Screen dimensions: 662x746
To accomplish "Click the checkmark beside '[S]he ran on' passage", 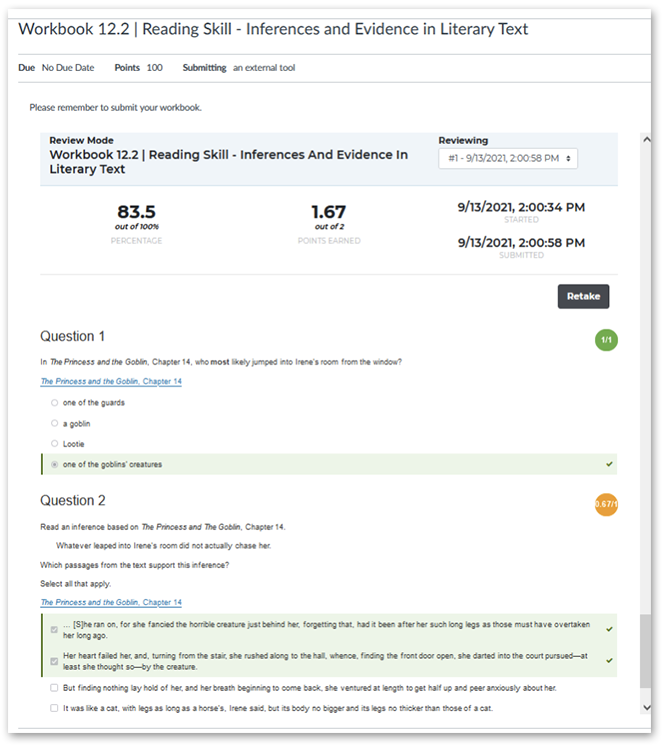I will tap(609, 630).
